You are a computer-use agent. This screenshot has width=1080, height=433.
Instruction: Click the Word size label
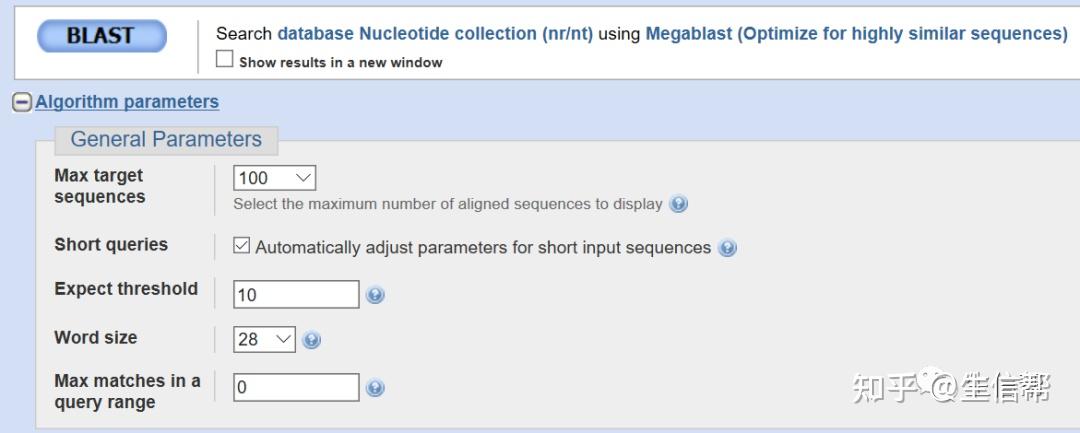click(96, 338)
